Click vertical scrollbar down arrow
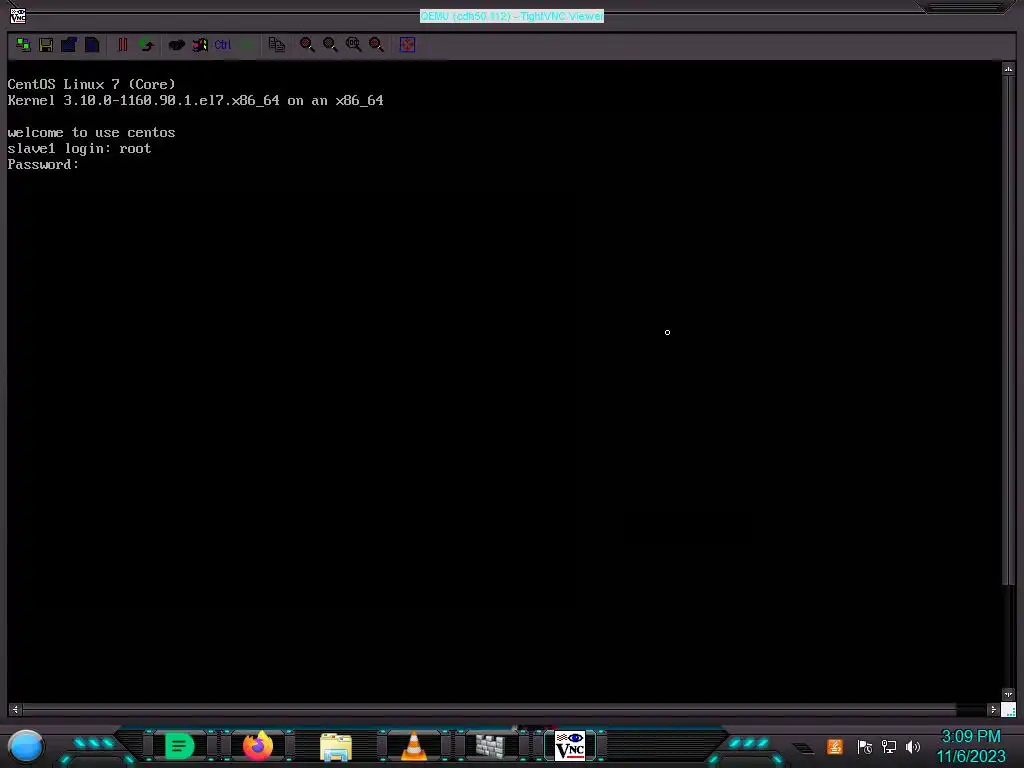This screenshot has height=768, width=1024. pos(1008,695)
